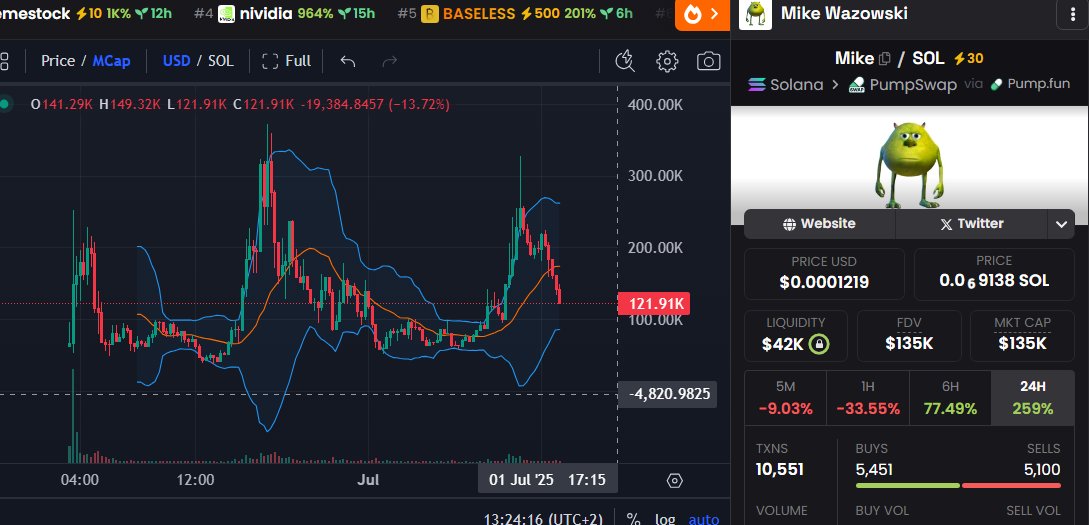Click the 121.91K current price label

point(654,303)
